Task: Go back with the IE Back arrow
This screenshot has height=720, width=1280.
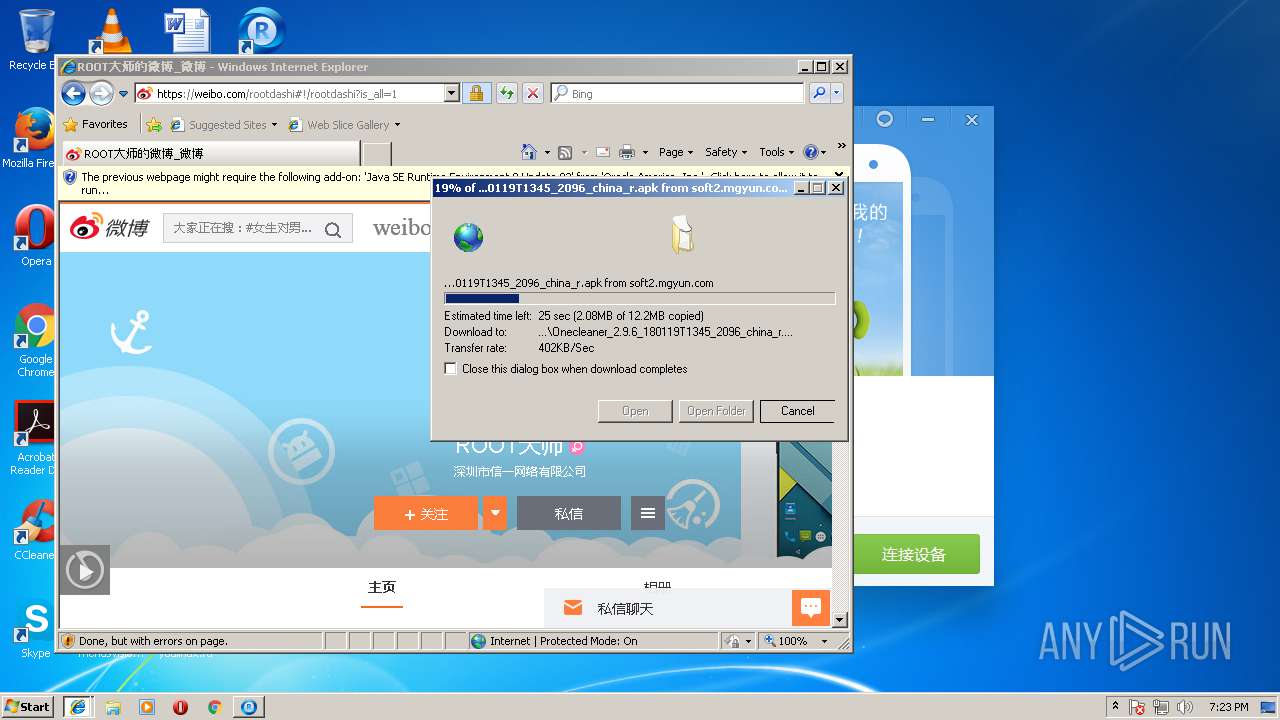Action: coord(73,93)
